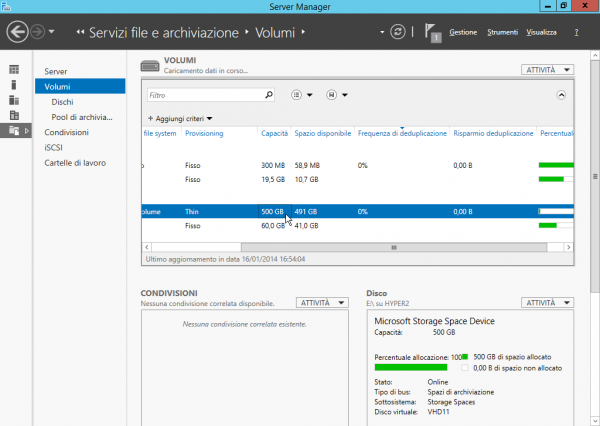The image size is (600, 426).
Task: Sort by file system column header
Action: coord(160,133)
